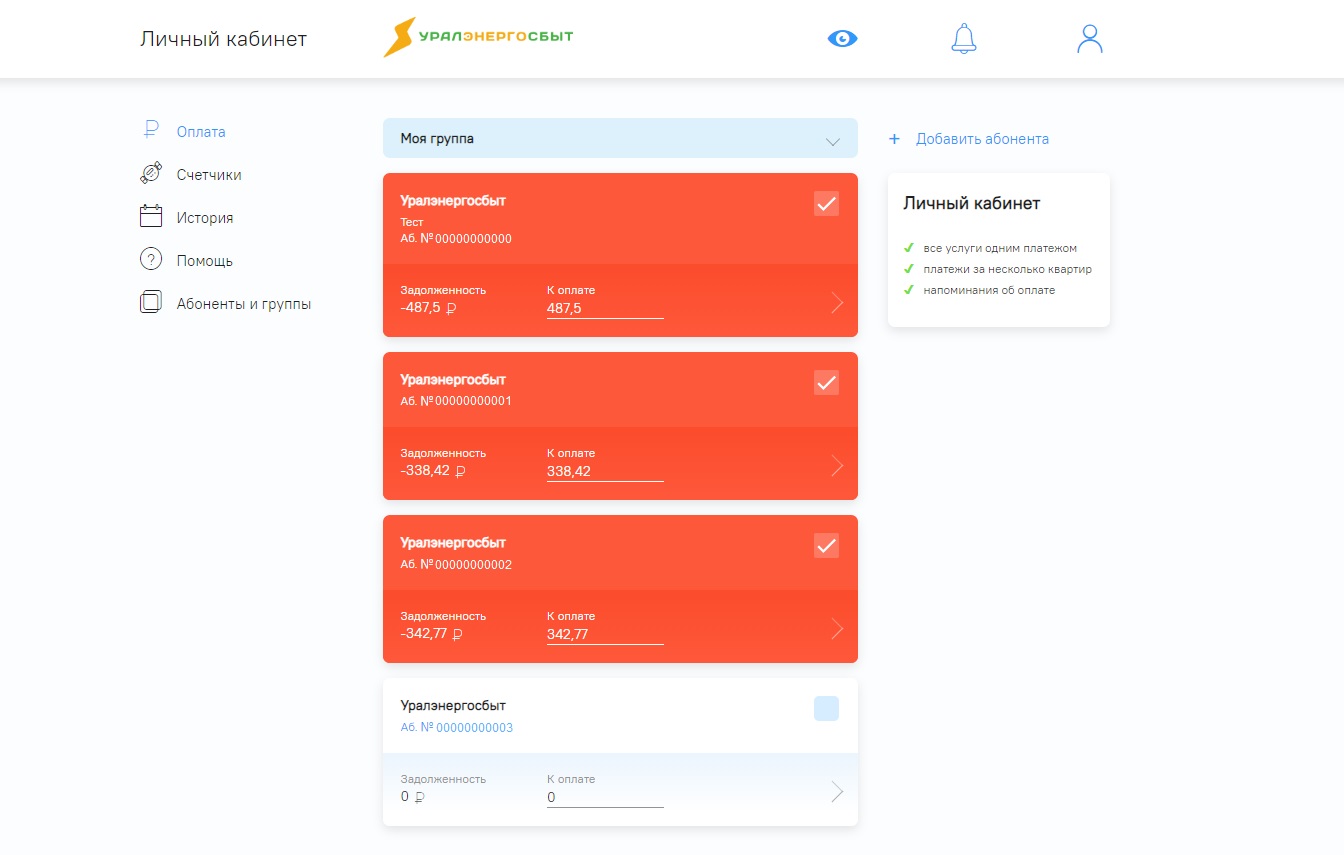Click payment amount field 338,42
1344x855 pixels.
tap(605, 472)
